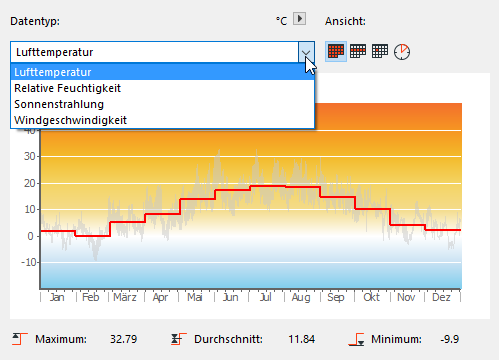
Task: Switch to the partly filled grid view icon
Action: (358, 51)
